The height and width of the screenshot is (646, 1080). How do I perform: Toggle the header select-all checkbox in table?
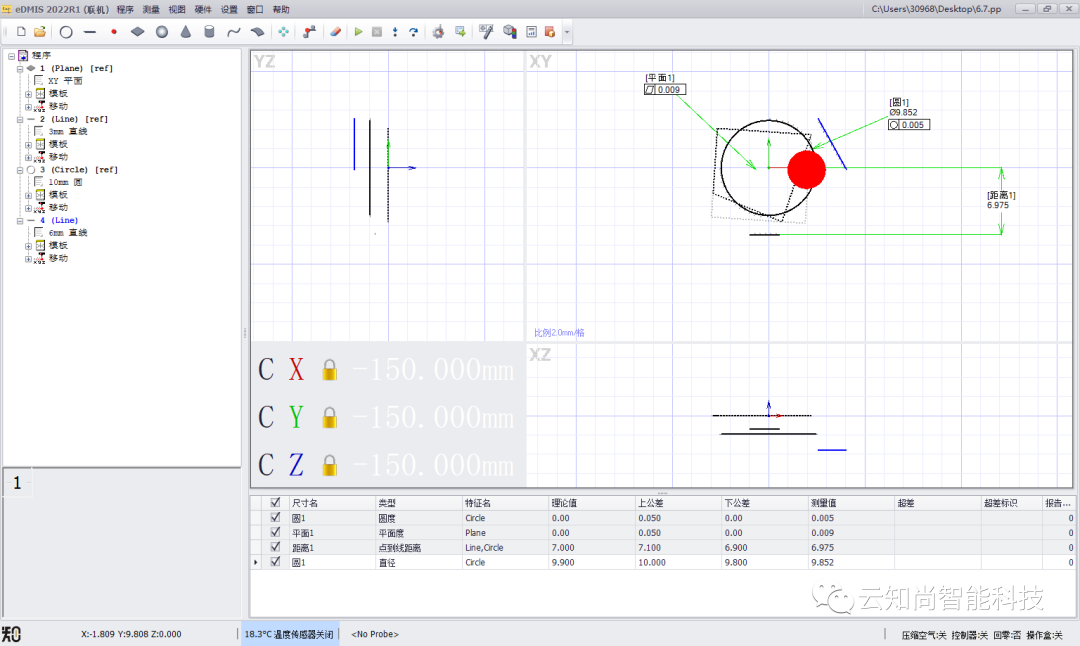[x=276, y=503]
